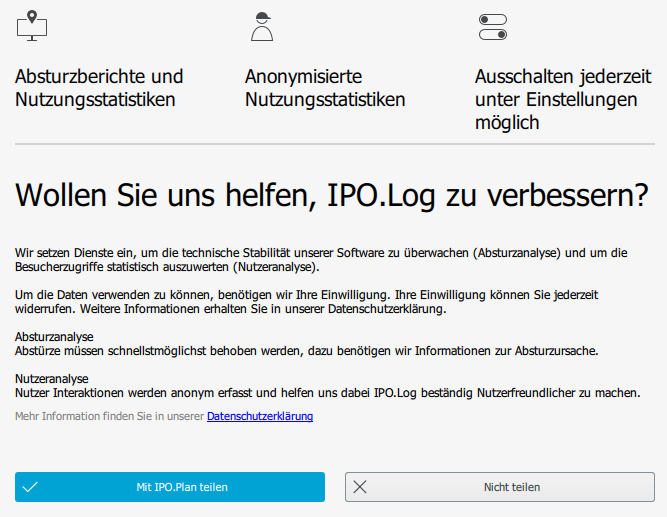Click the "Absturzberichte und Nutzungsstatistiken" heading
The height and width of the screenshot is (517, 667).
(x=99, y=88)
